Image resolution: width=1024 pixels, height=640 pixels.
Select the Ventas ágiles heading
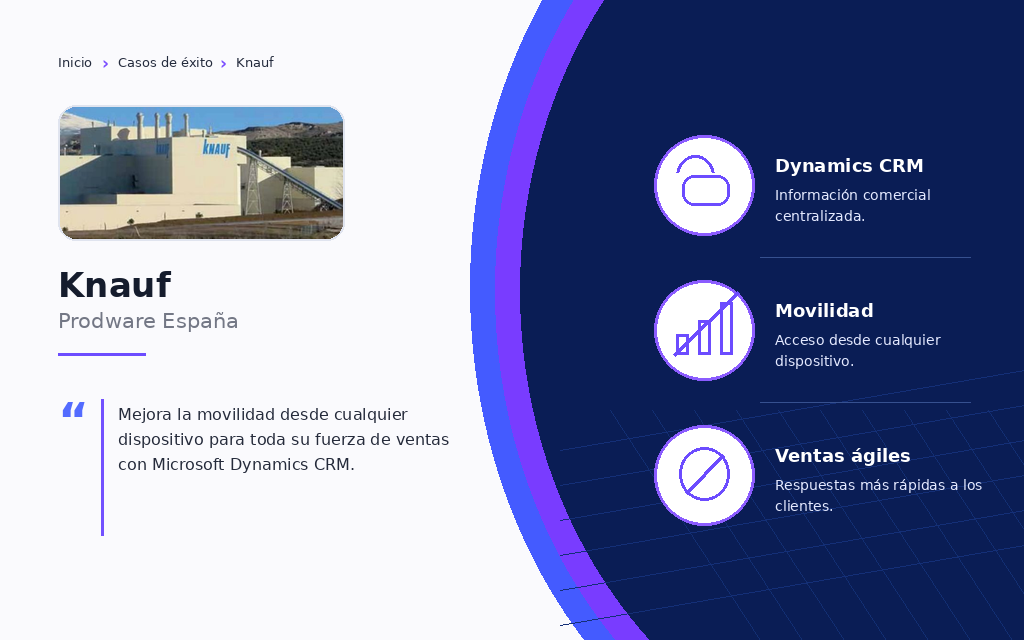842,456
